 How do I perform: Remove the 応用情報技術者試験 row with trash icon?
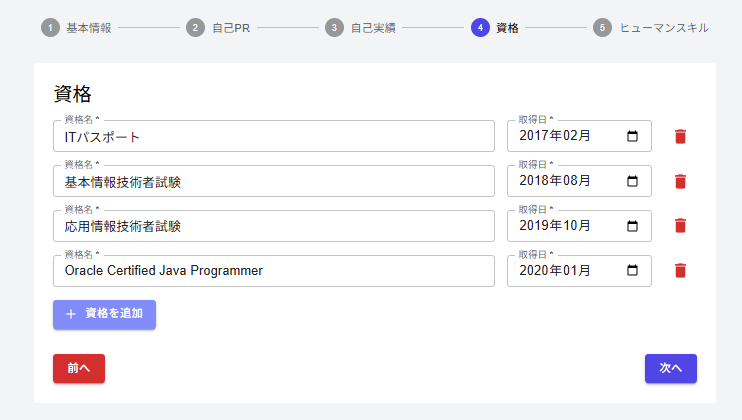680,226
